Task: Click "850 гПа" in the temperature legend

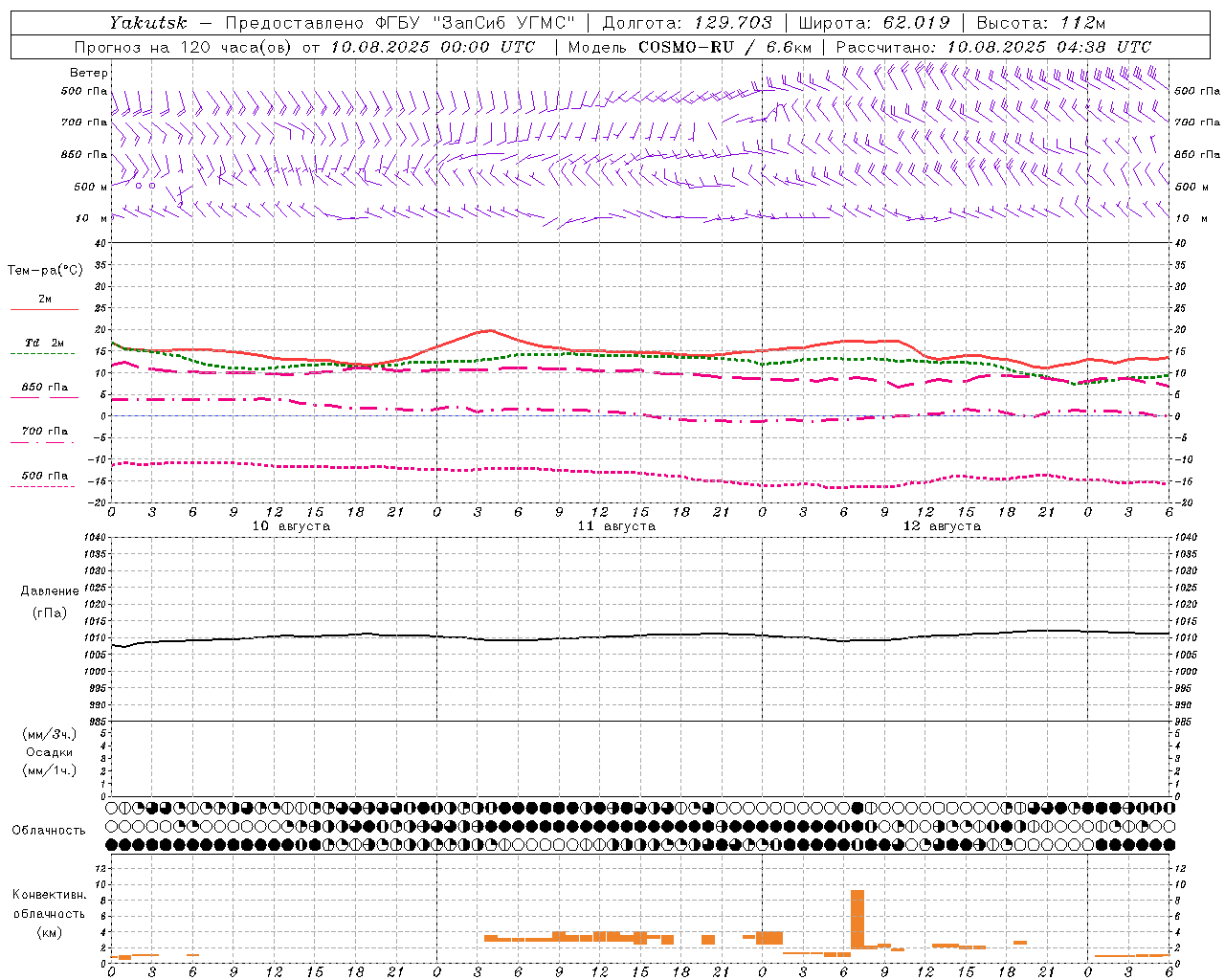Action: (x=45, y=388)
